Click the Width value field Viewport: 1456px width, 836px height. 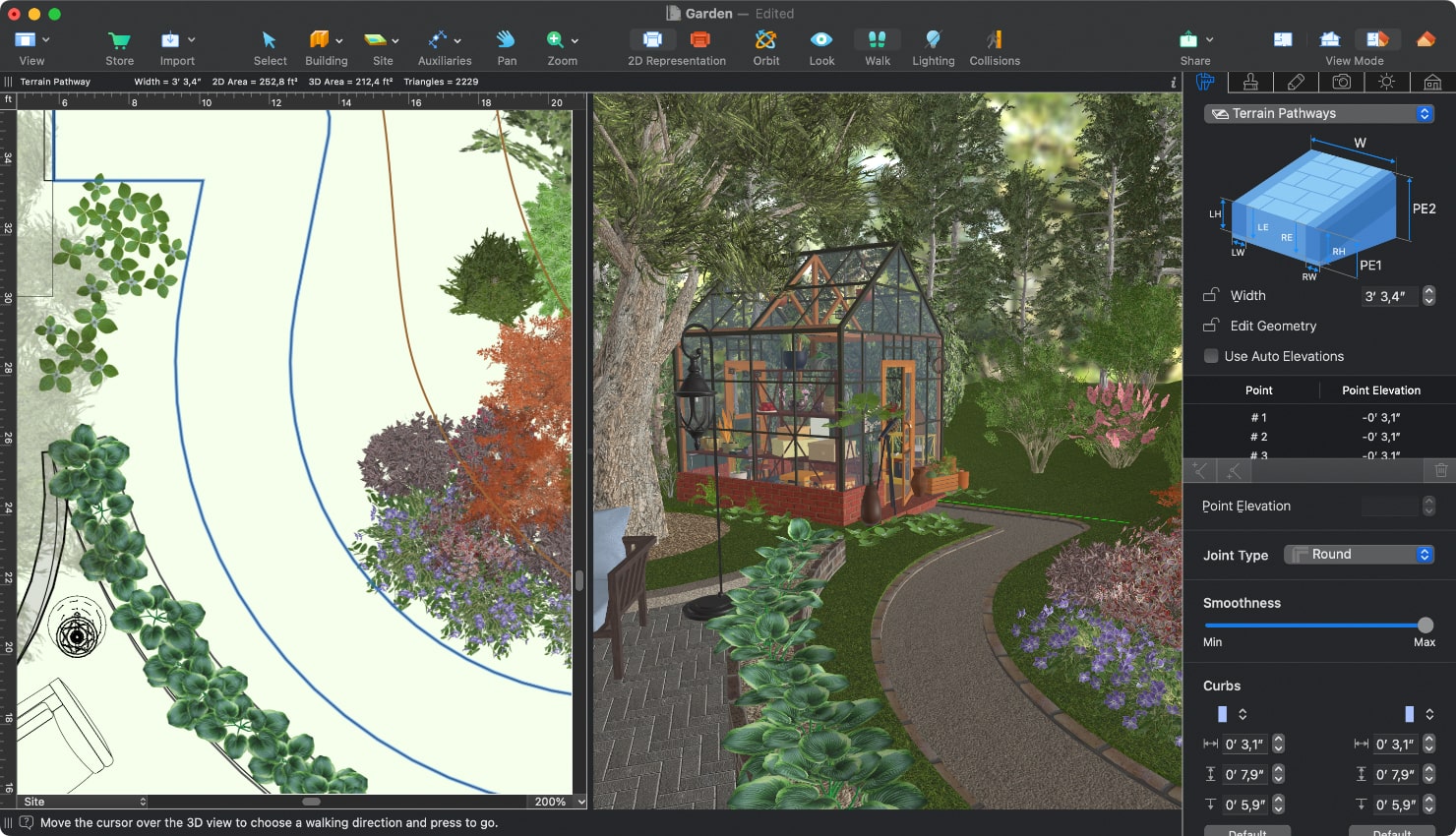[1391, 296]
